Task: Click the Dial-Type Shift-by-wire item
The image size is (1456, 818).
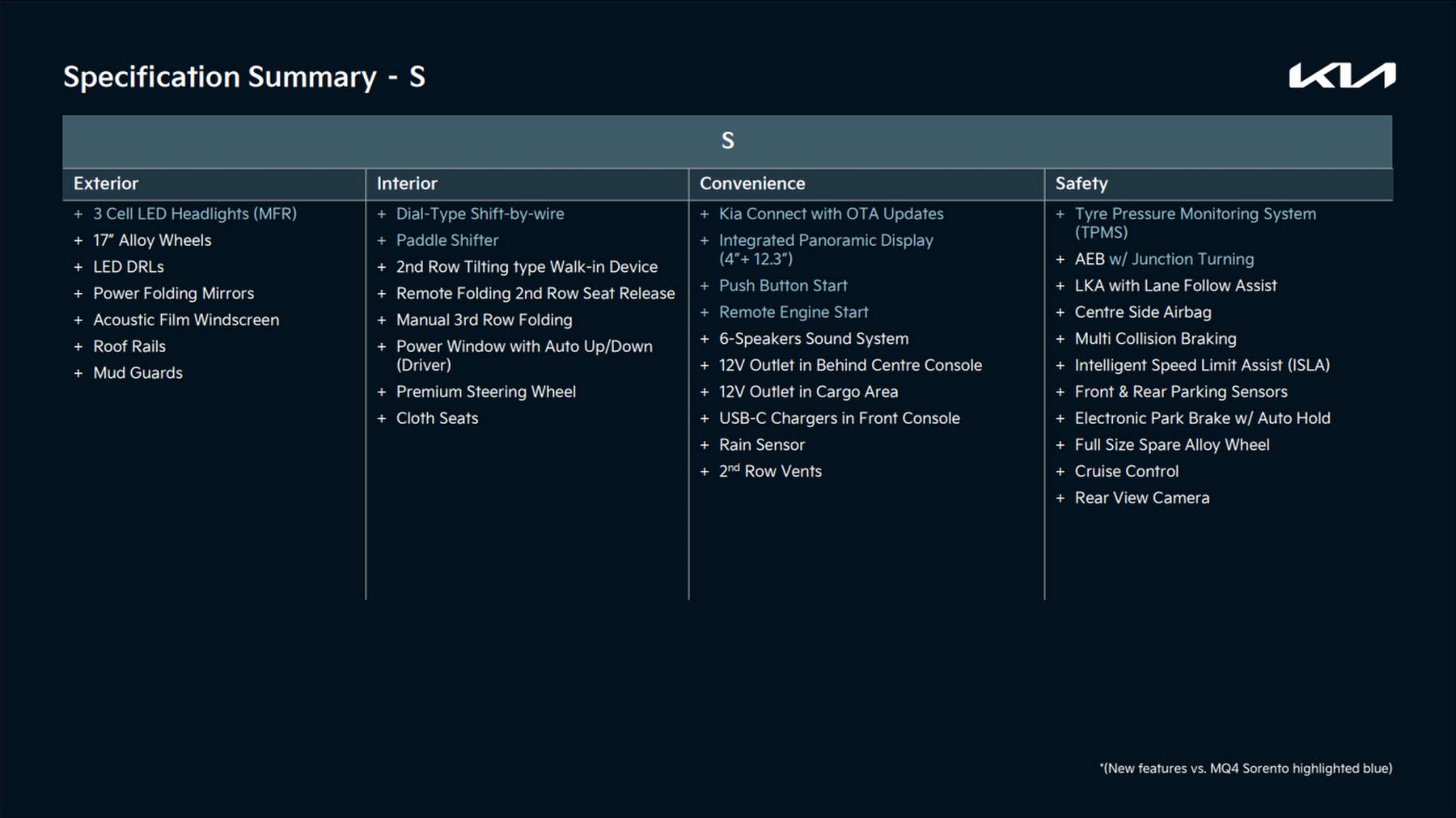Action: pyautogui.click(x=480, y=214)
